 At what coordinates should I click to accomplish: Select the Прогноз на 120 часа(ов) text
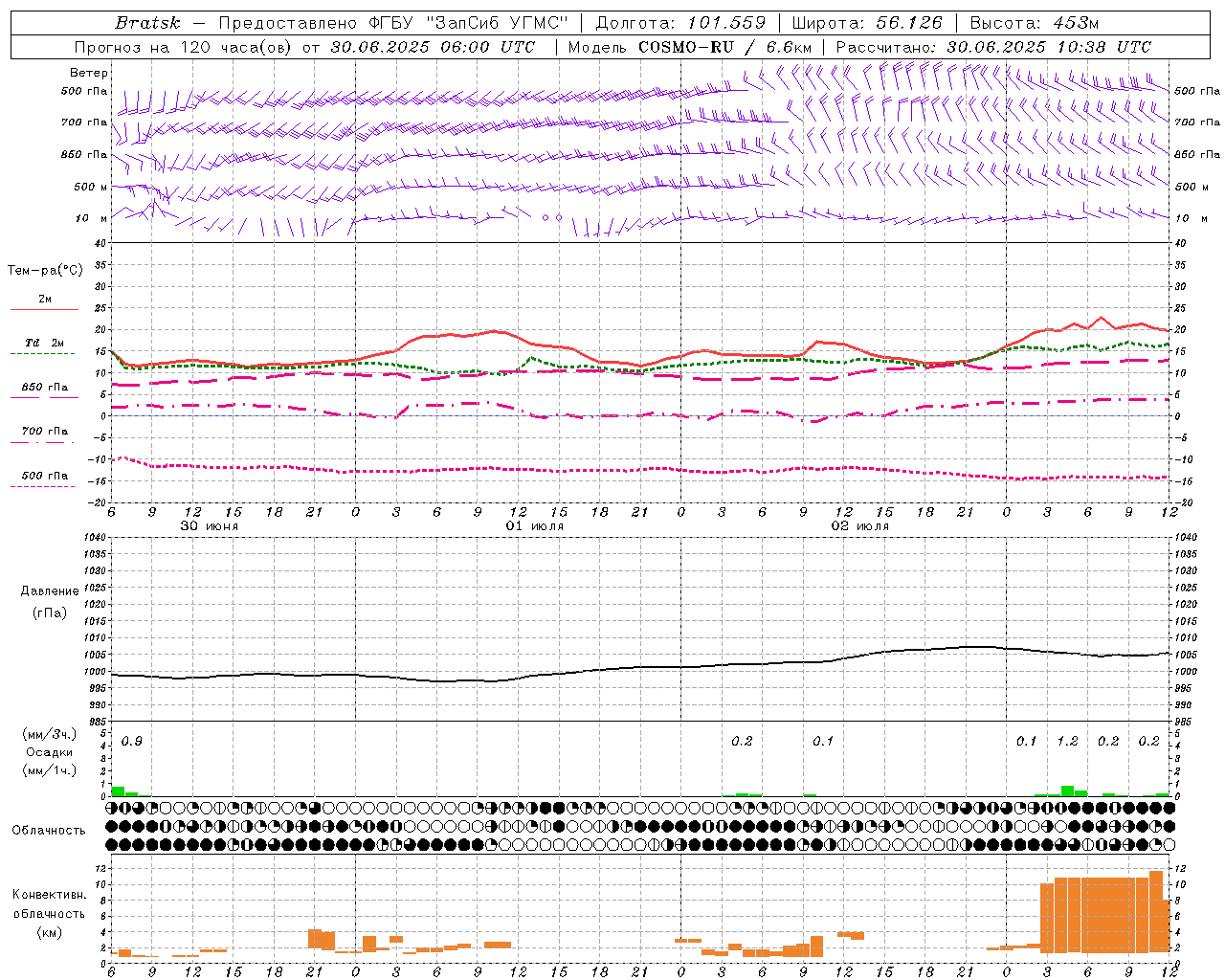184,47
